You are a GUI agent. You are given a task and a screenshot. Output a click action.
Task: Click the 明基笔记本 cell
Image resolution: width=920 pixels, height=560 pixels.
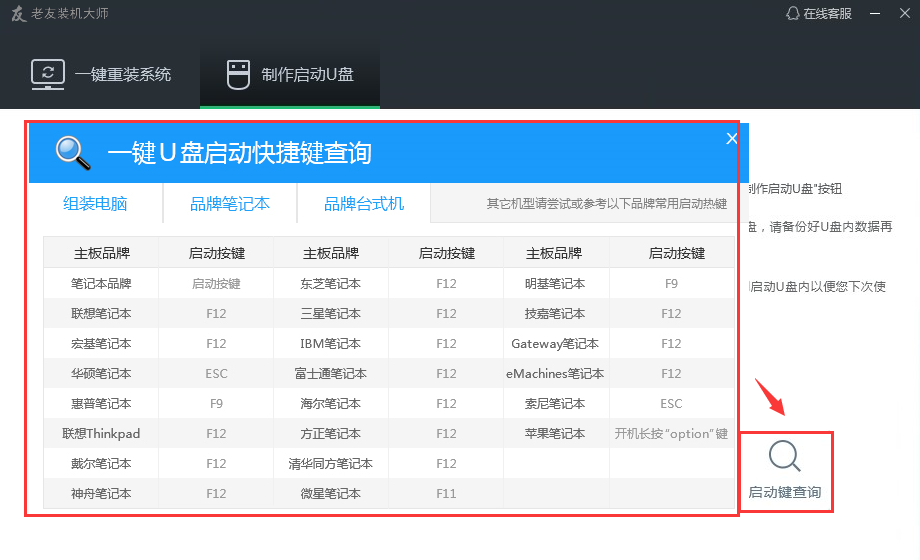click(555, 284)
